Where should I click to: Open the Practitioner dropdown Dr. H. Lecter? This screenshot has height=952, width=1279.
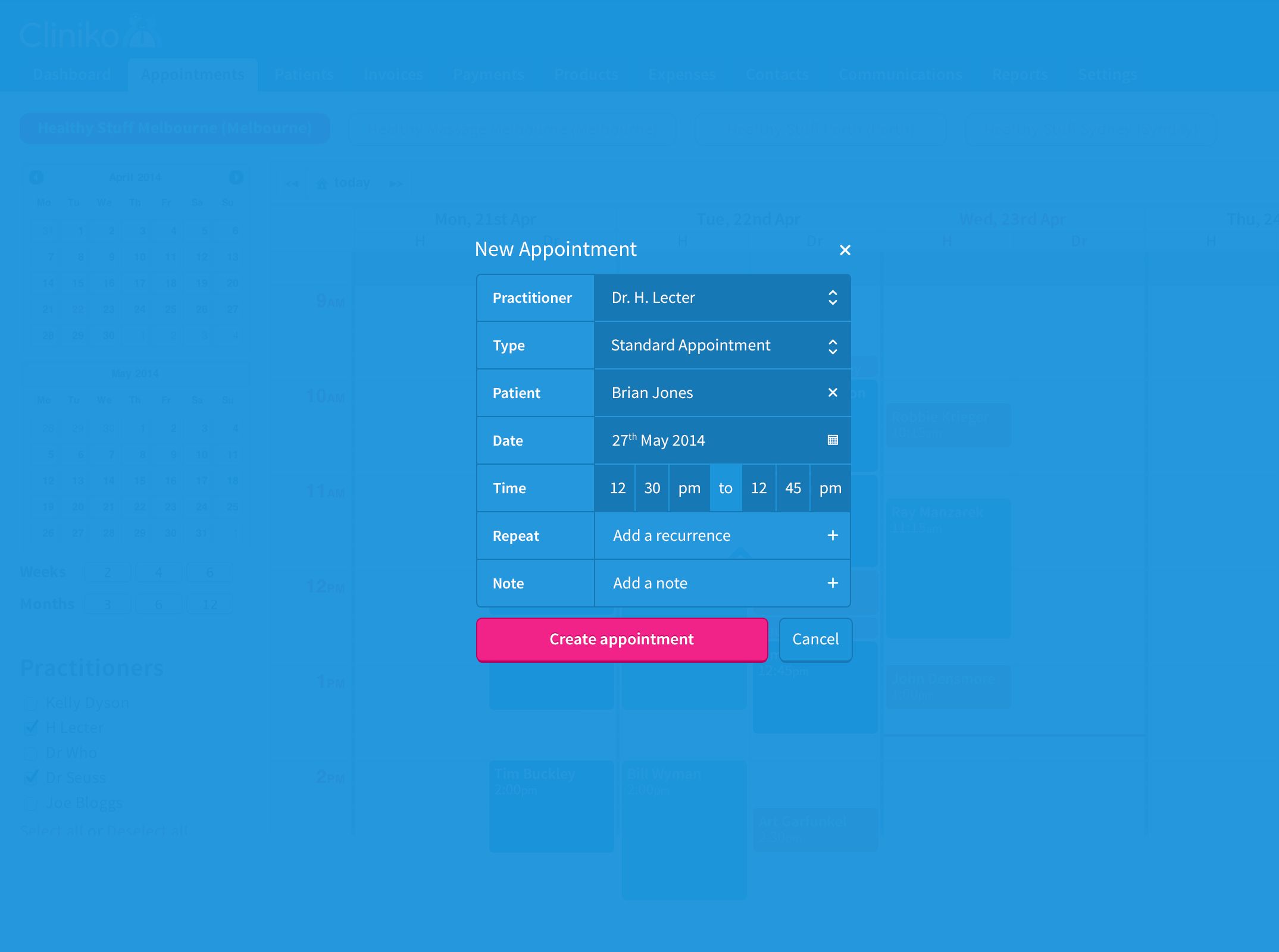click(x=722, y=297)
